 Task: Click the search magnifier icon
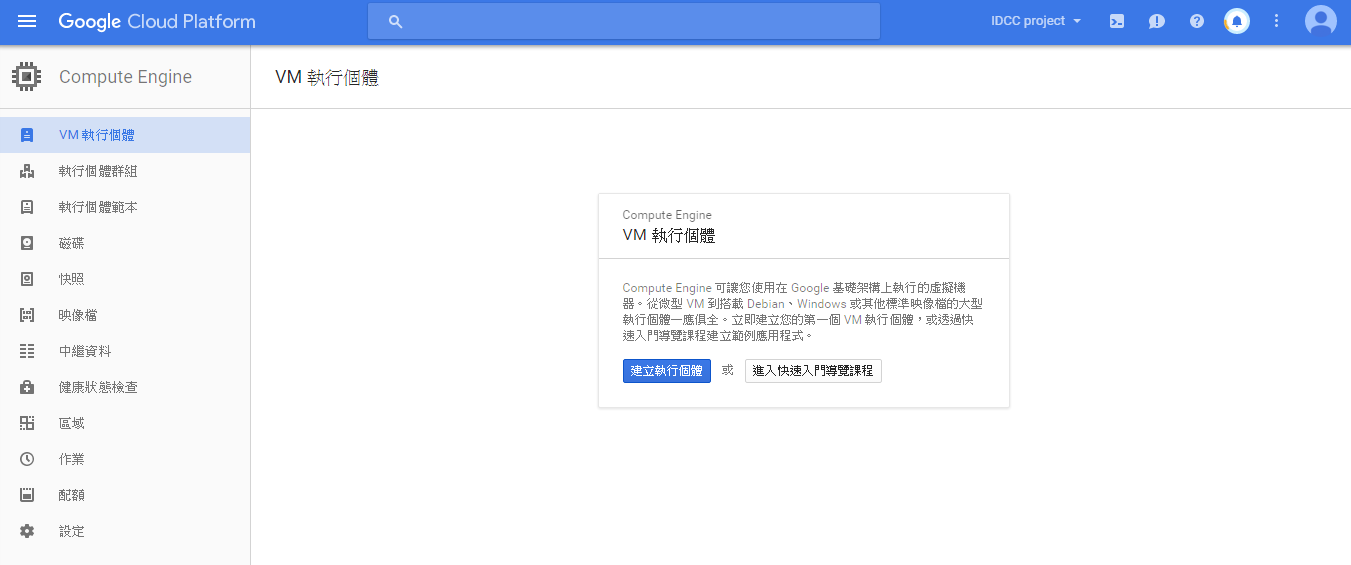coord(395,21)
